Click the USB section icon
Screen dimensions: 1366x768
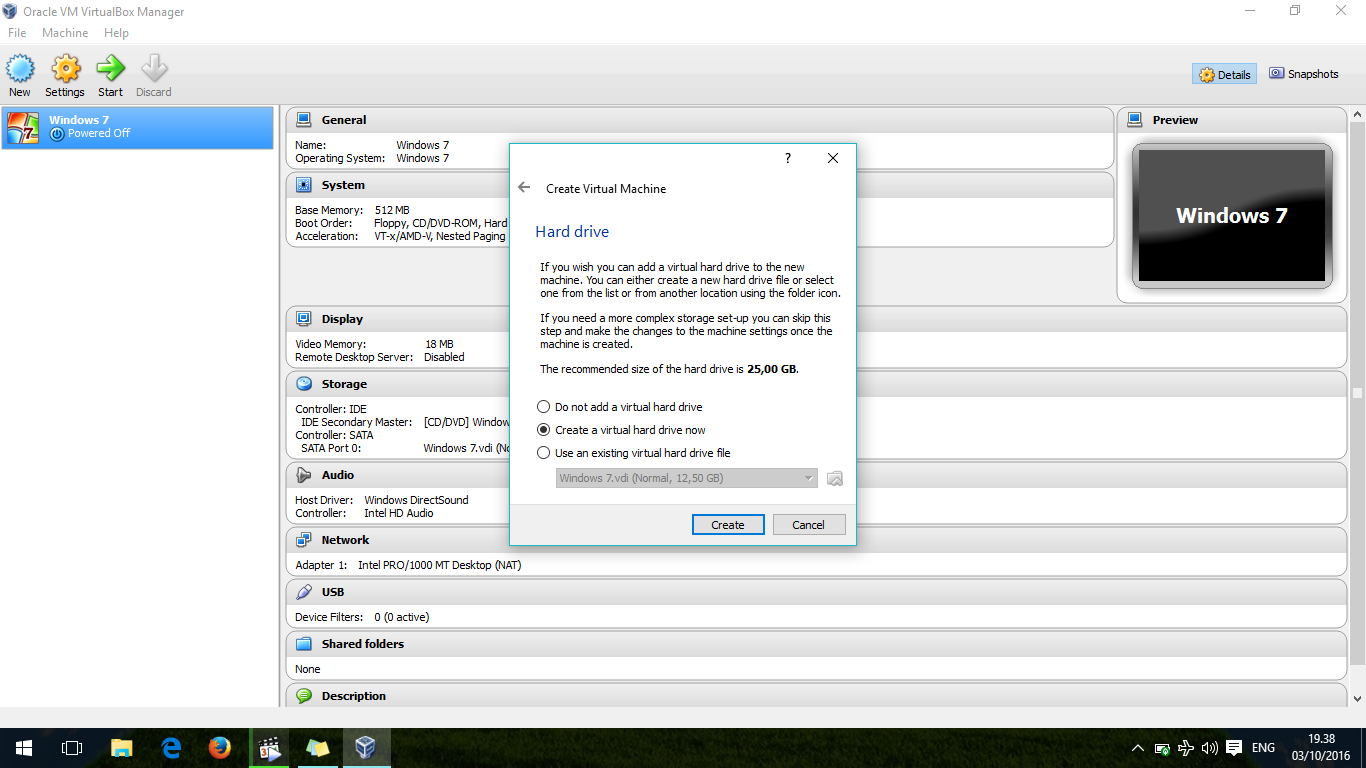point(305,592)
